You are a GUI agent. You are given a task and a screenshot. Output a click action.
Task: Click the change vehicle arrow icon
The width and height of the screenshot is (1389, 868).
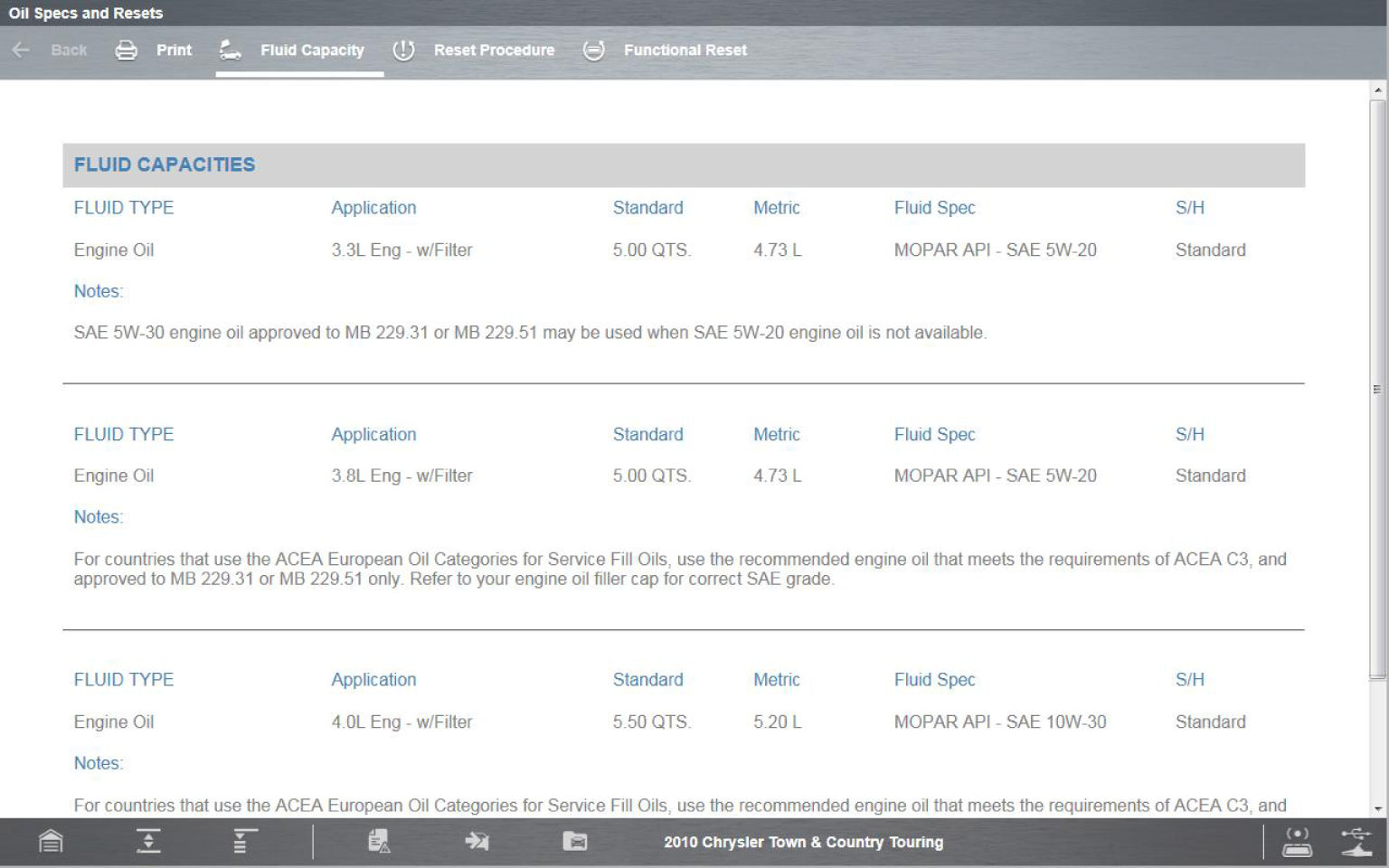tap(477, 842)
